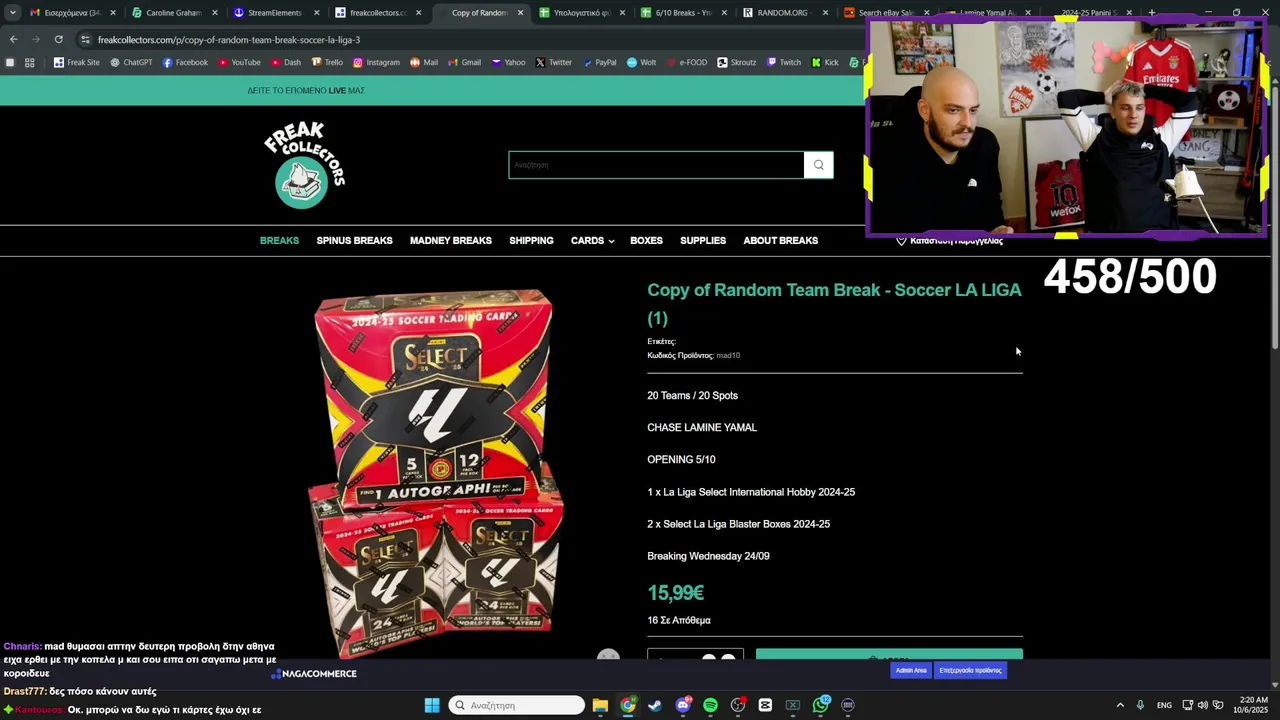Open the ABOUT BREAKS page
1280x720 pixels.
pyautogui.click(x=780, y=241)
